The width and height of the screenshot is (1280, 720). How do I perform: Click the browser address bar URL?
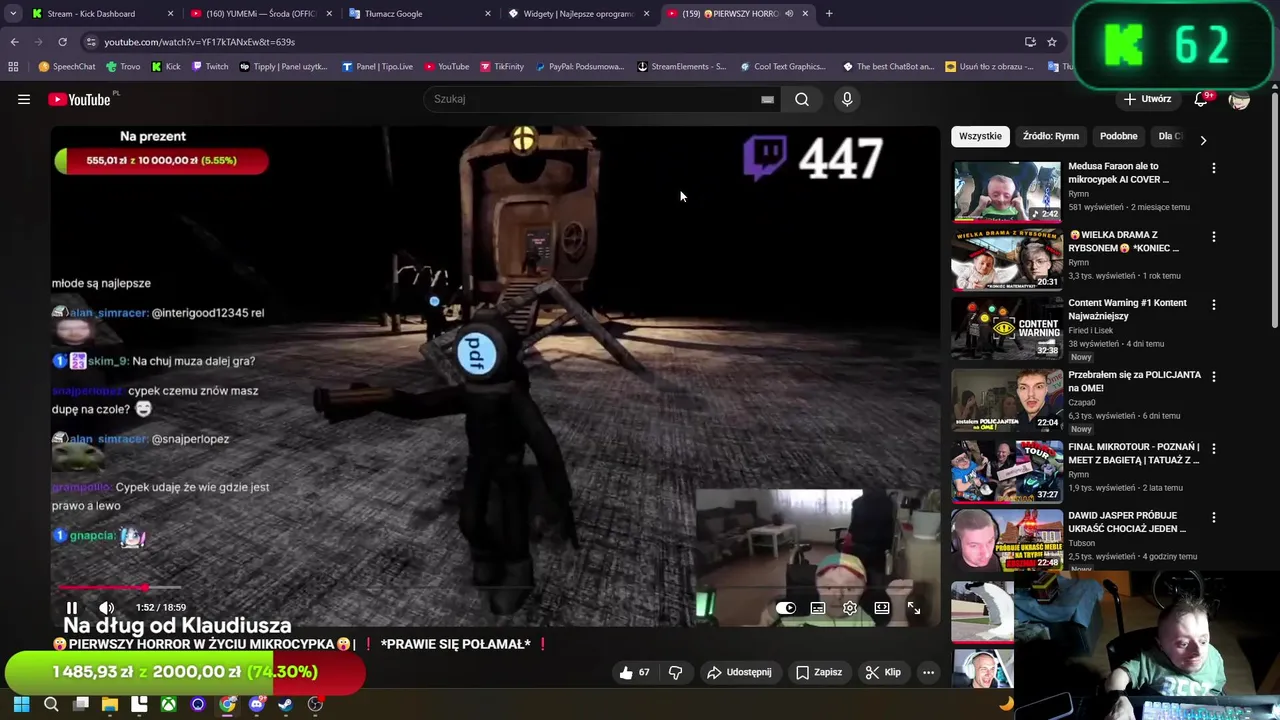(x=200, y=42)
